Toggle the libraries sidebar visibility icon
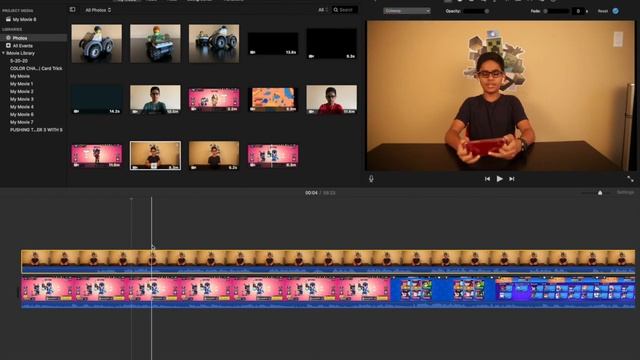Screen dimensions: 640x360 pos(72,9)
